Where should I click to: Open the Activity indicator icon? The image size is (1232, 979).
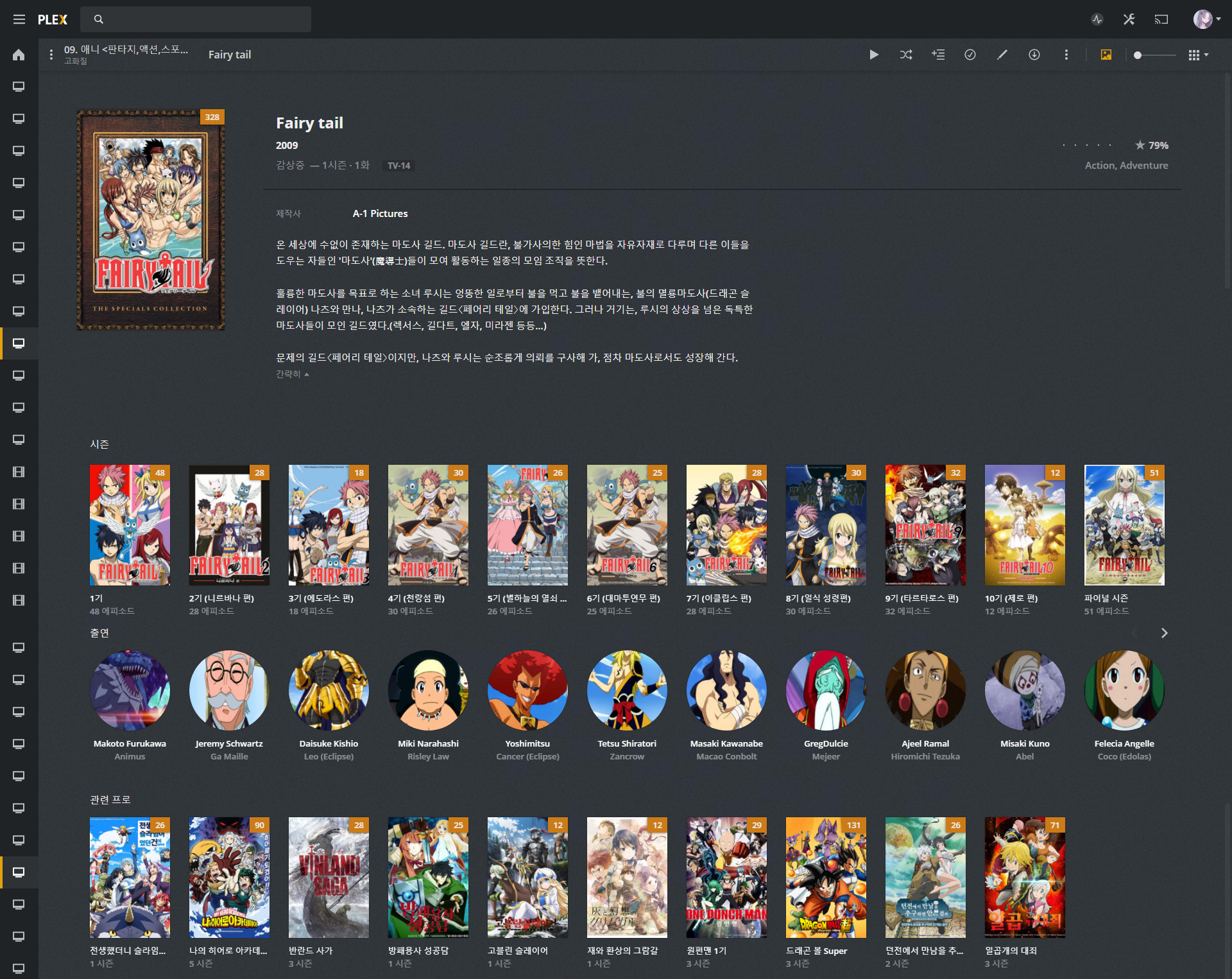coord(1097,19)
